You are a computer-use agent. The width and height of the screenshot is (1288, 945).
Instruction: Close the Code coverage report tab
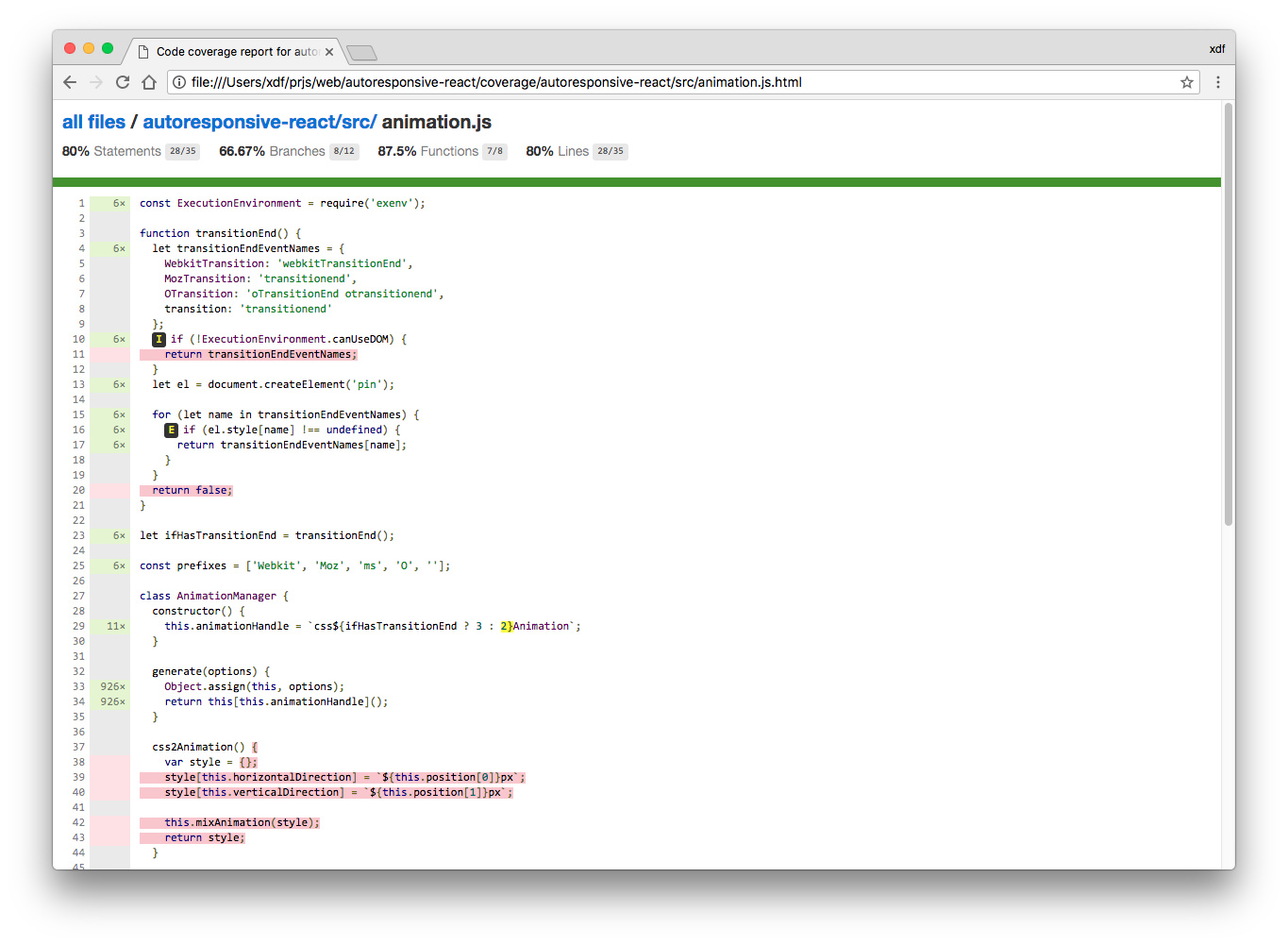click(329, 52)
